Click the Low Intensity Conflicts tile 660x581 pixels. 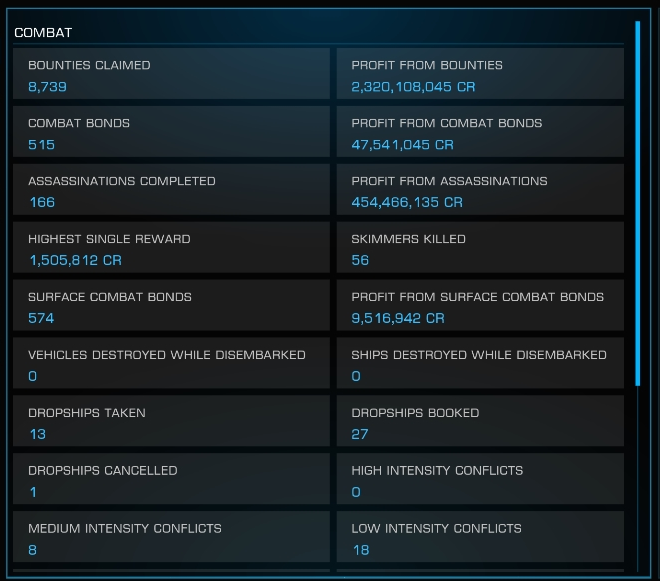click(x=480, y=537)
